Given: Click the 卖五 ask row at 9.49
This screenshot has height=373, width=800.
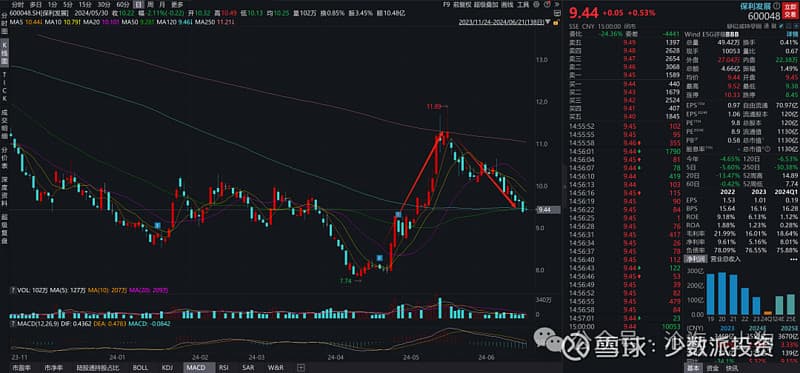Looking at the screenshot, I should (x=624, y=41).
